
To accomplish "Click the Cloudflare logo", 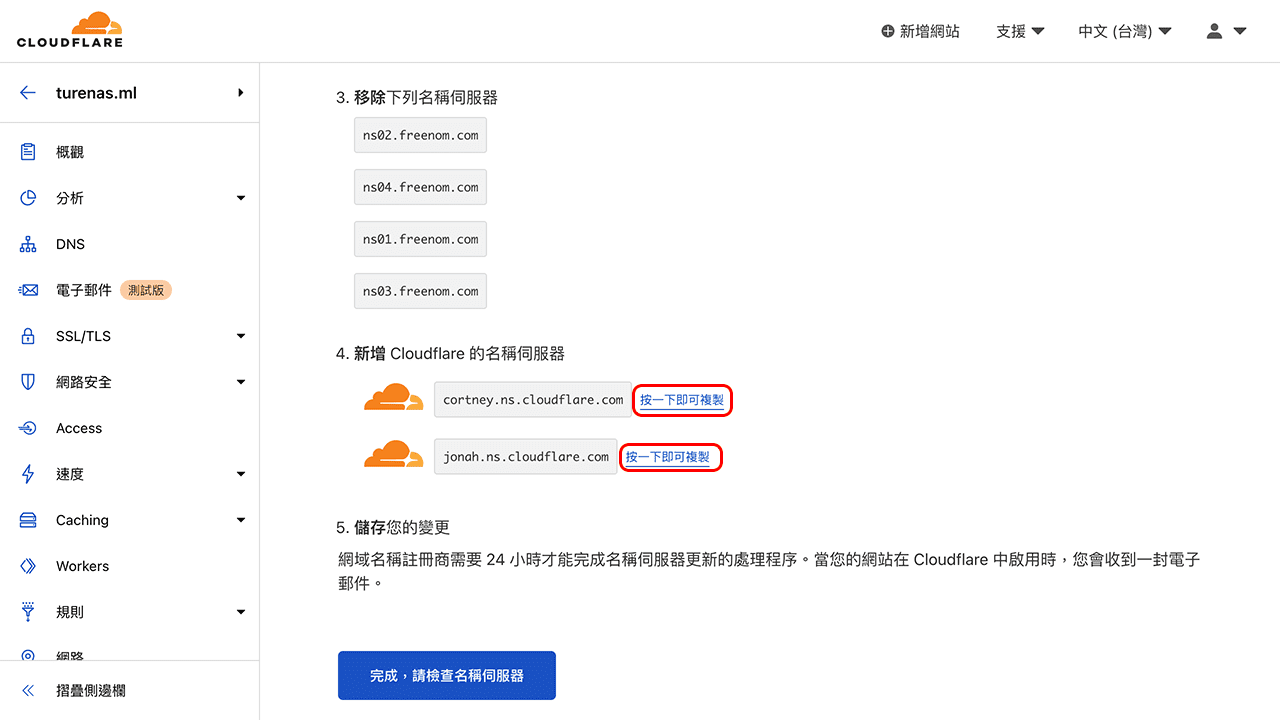I will pyautogui.click(x=70, y=29).
